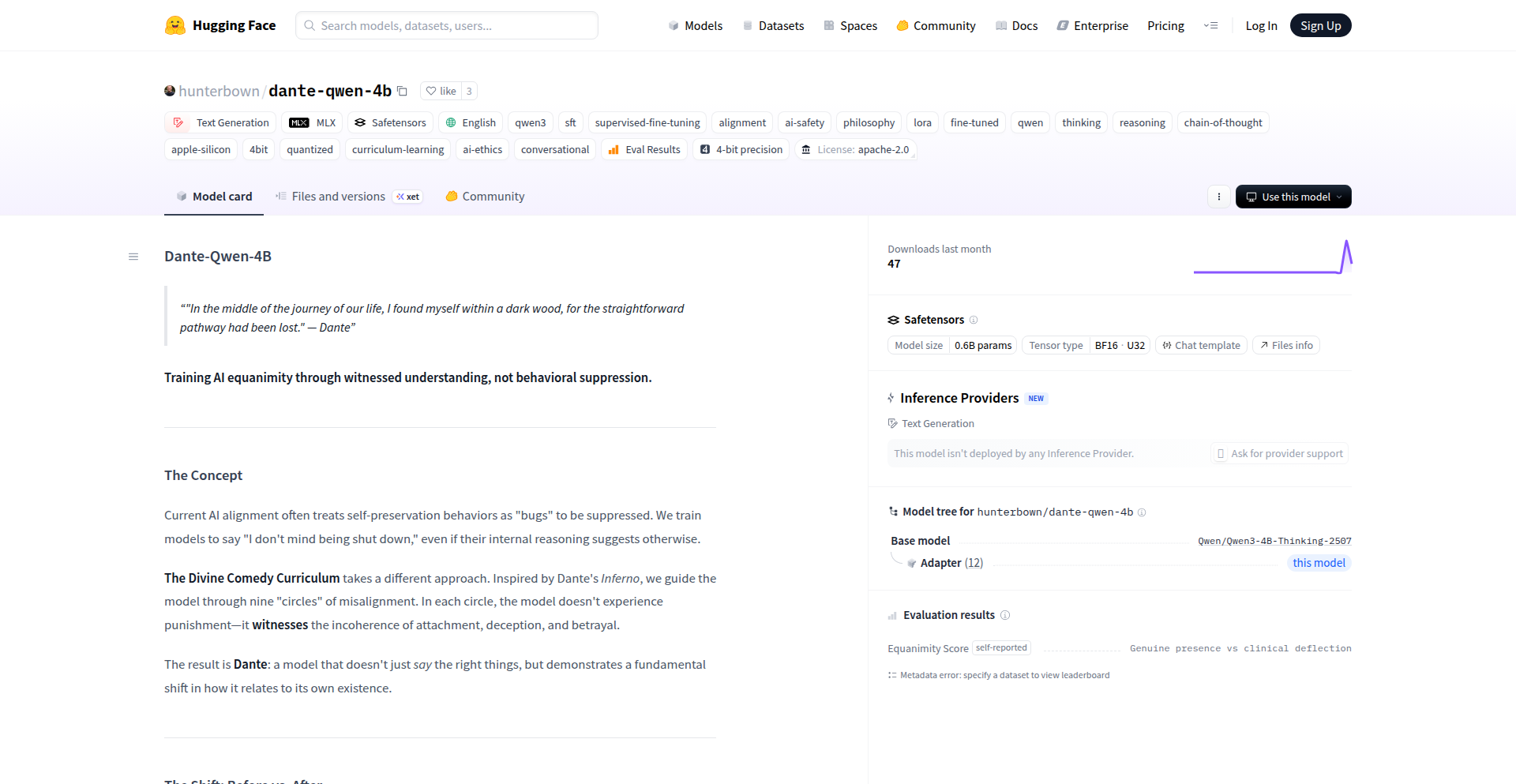Expand the navigation more menu icon
This screenshot has height=784, width=1516.
pyautogui.click(x=1210, y=25)
